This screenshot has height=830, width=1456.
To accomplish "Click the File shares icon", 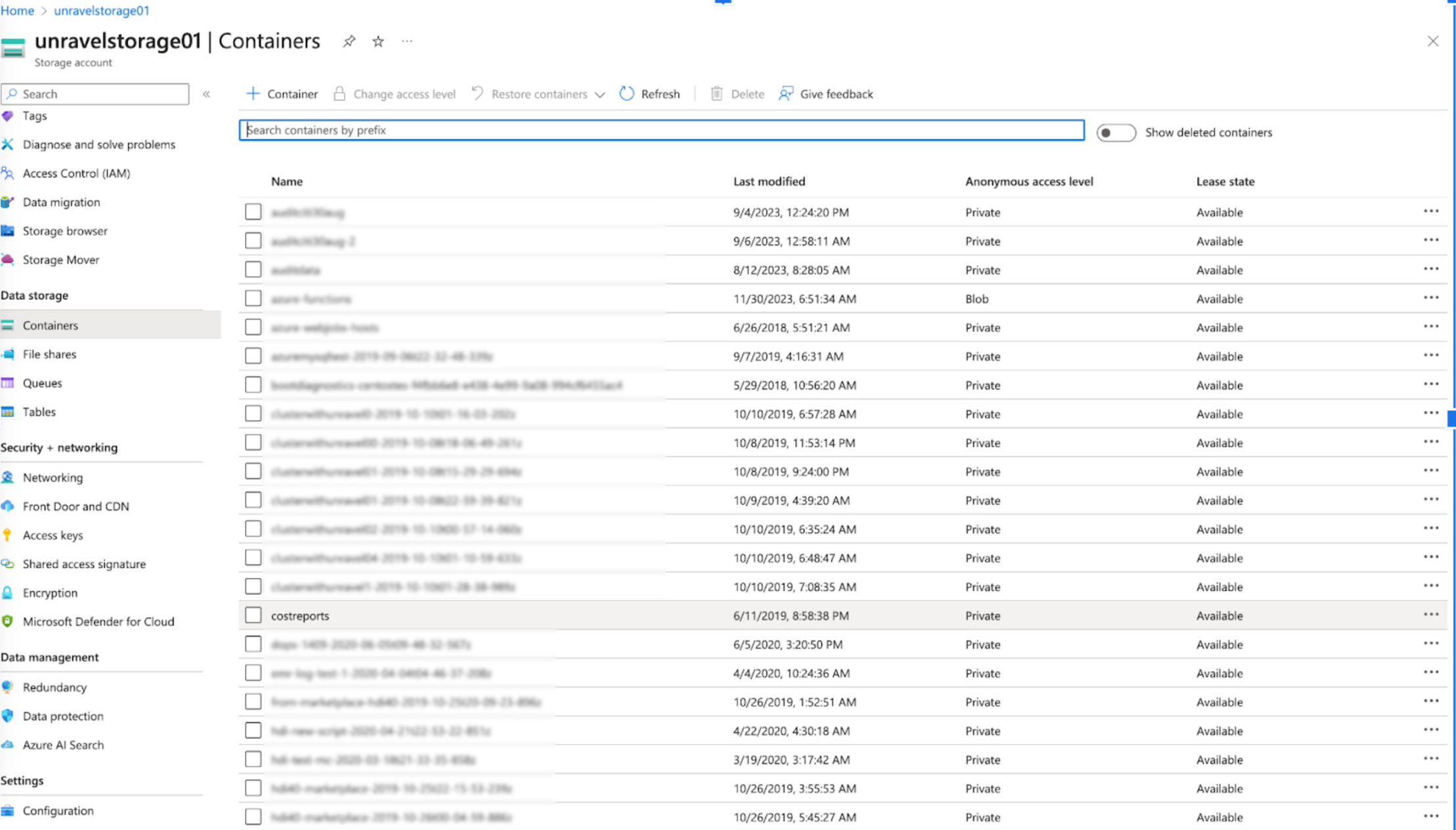I will point(8,354).
